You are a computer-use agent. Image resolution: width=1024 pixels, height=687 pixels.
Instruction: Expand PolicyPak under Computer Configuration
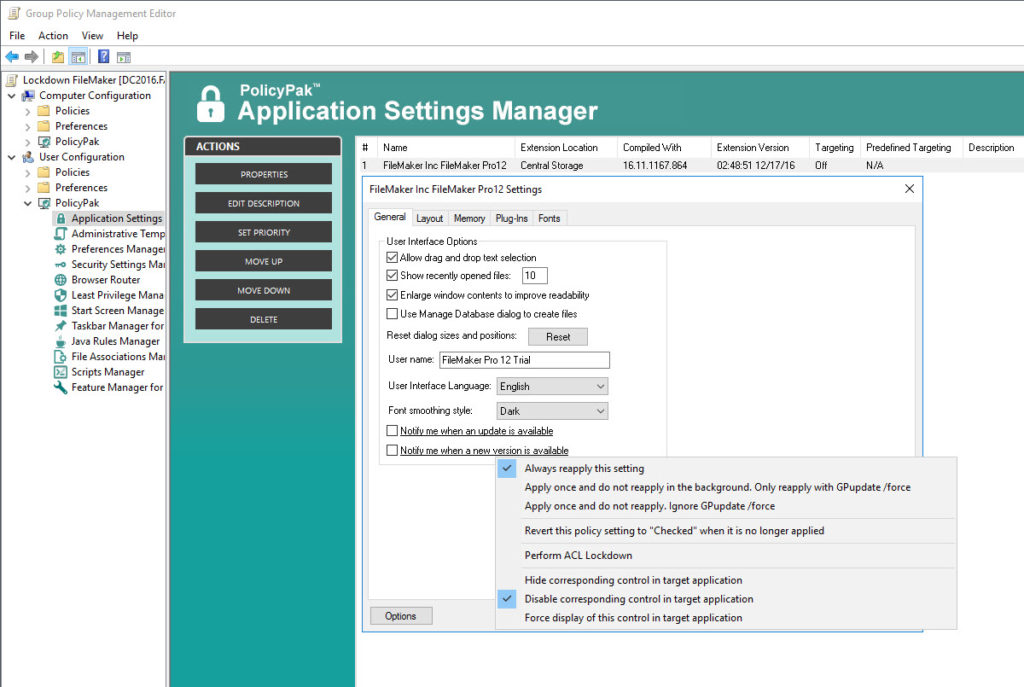point(27,142)
